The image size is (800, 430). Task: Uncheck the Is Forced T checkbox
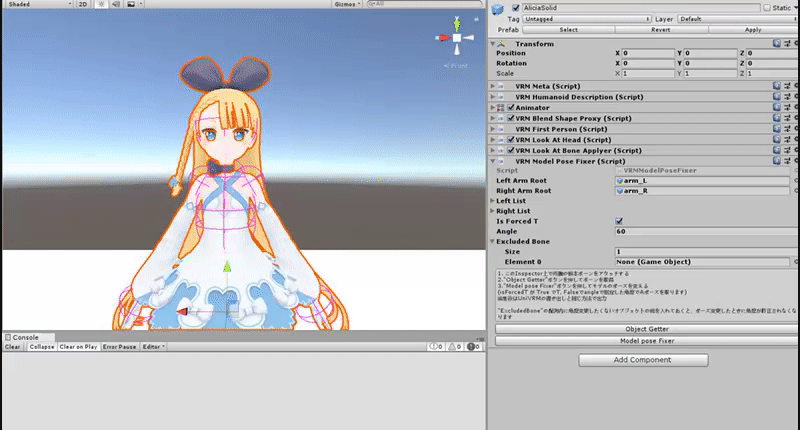619,221
